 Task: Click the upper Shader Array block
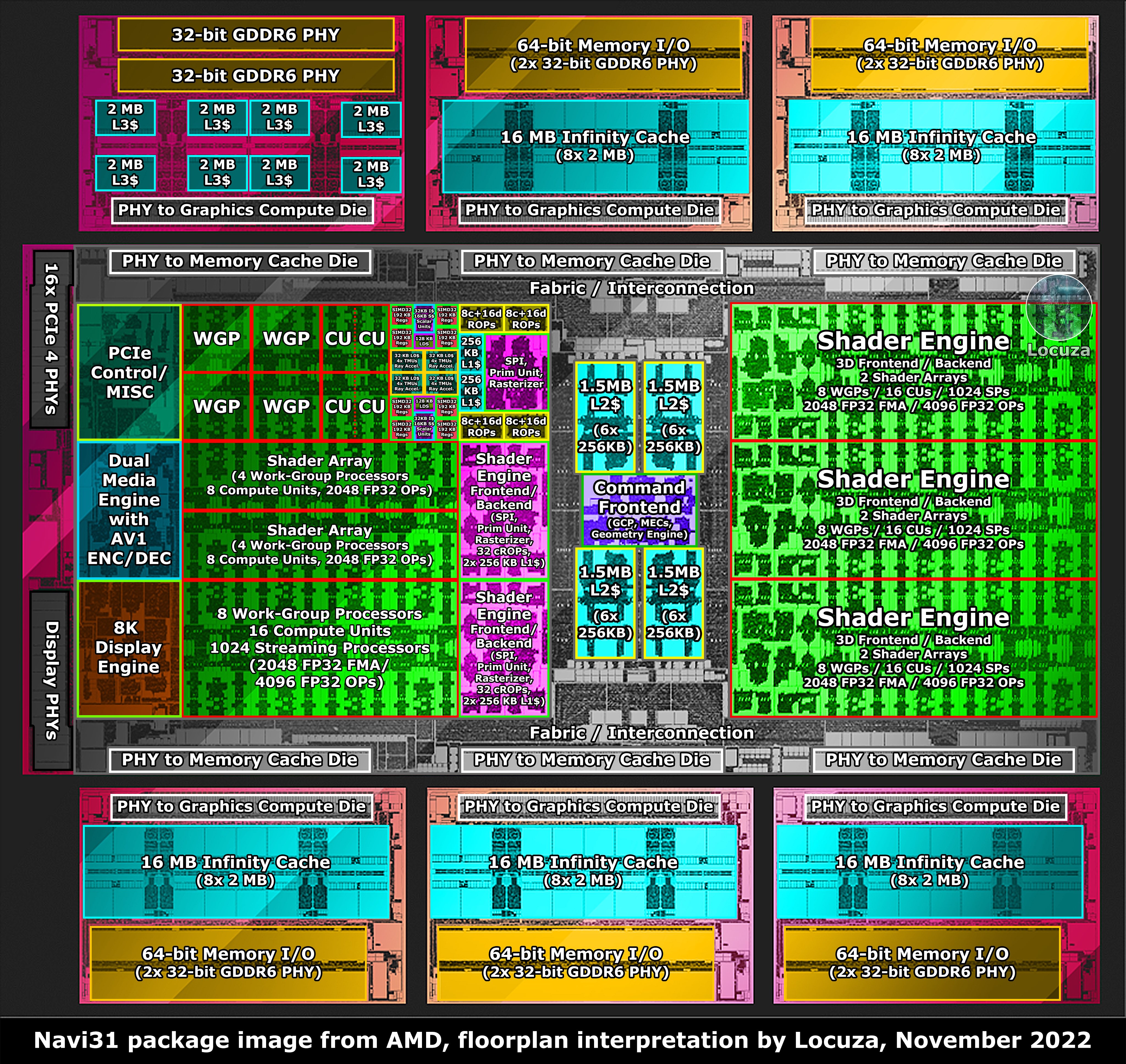[320, 475]
